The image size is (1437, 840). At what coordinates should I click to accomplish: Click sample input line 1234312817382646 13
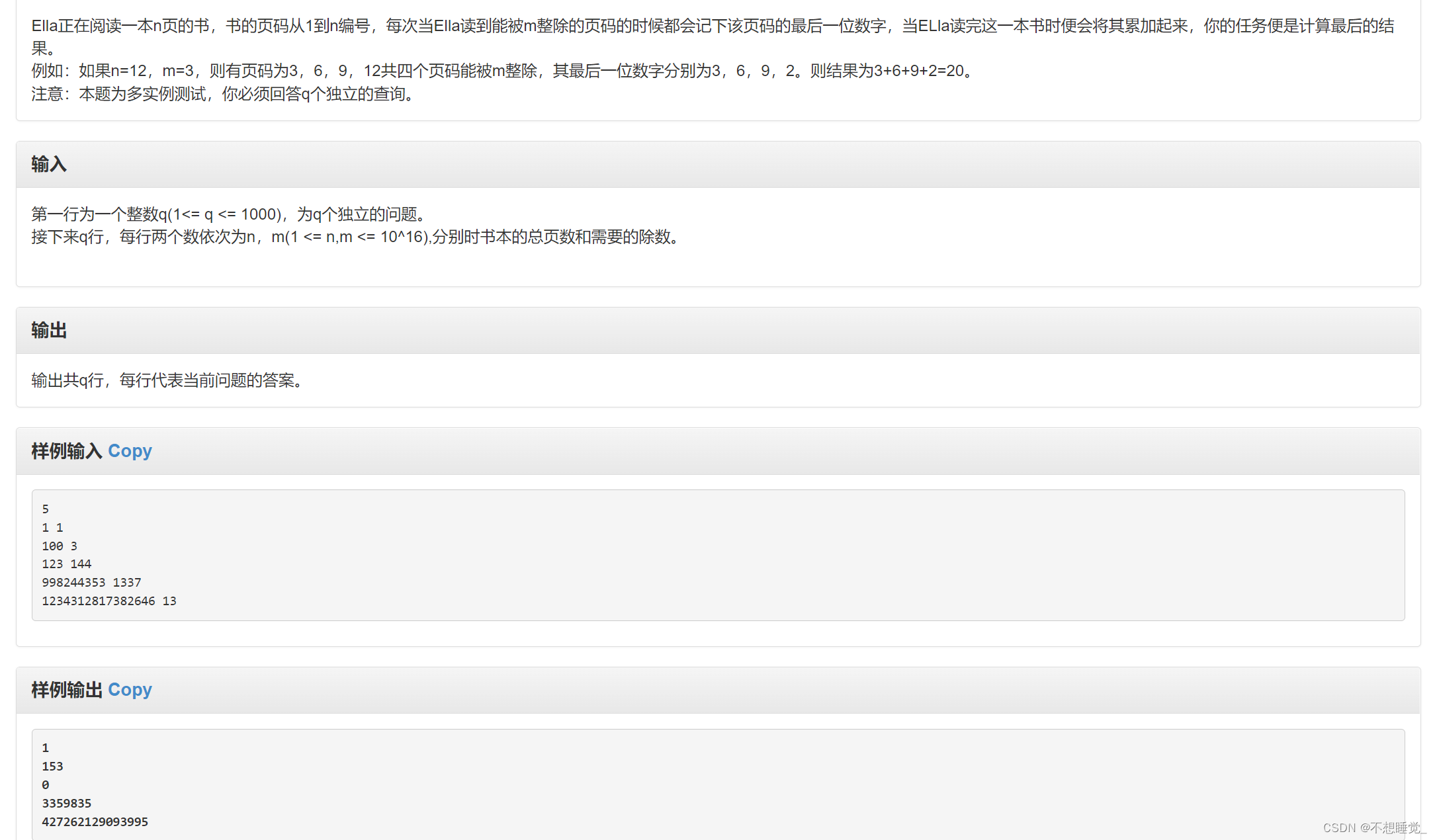(x=109, y=601)
